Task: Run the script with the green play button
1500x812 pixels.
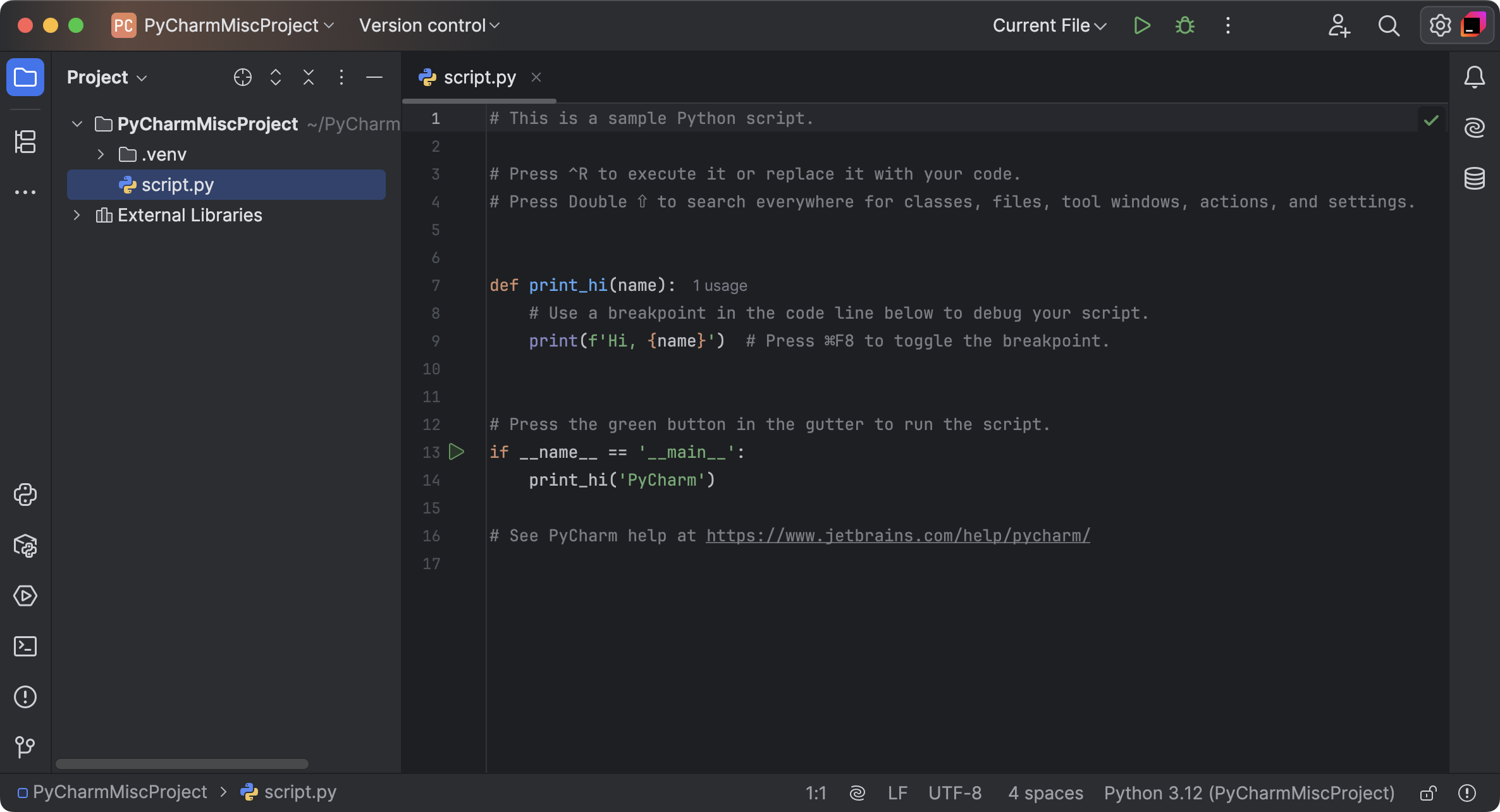Action: [1142, 25]
